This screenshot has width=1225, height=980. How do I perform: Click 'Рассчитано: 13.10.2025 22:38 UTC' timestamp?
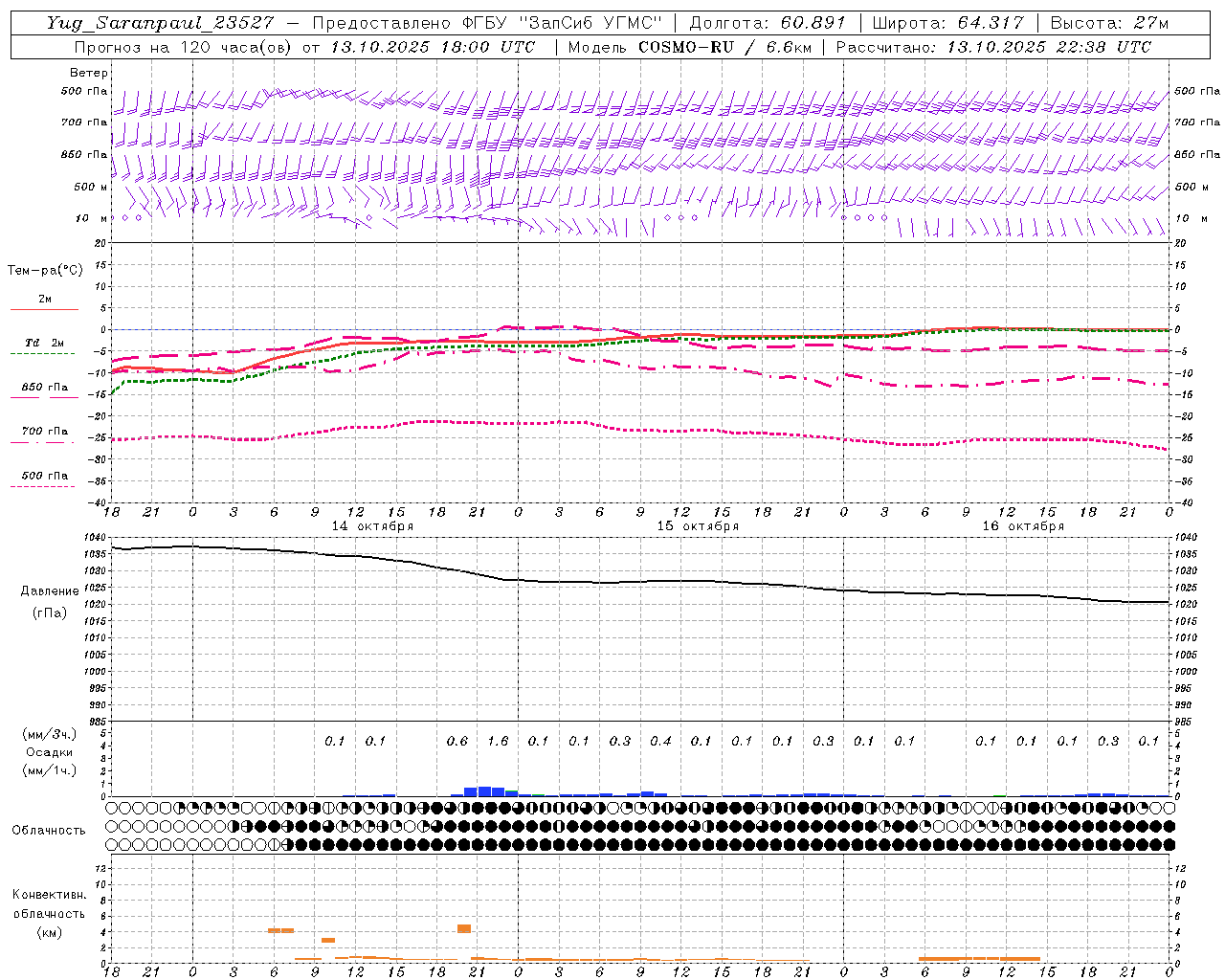(993, 47)
